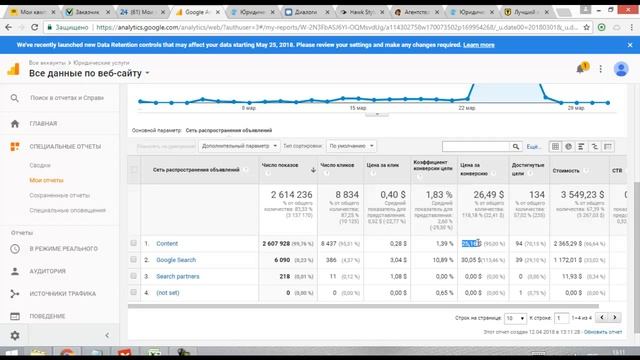Image resolution: width=640 pixels, height=360 pixels.
Task: Click Обновить отчет link
Action: tap(603, 332)
